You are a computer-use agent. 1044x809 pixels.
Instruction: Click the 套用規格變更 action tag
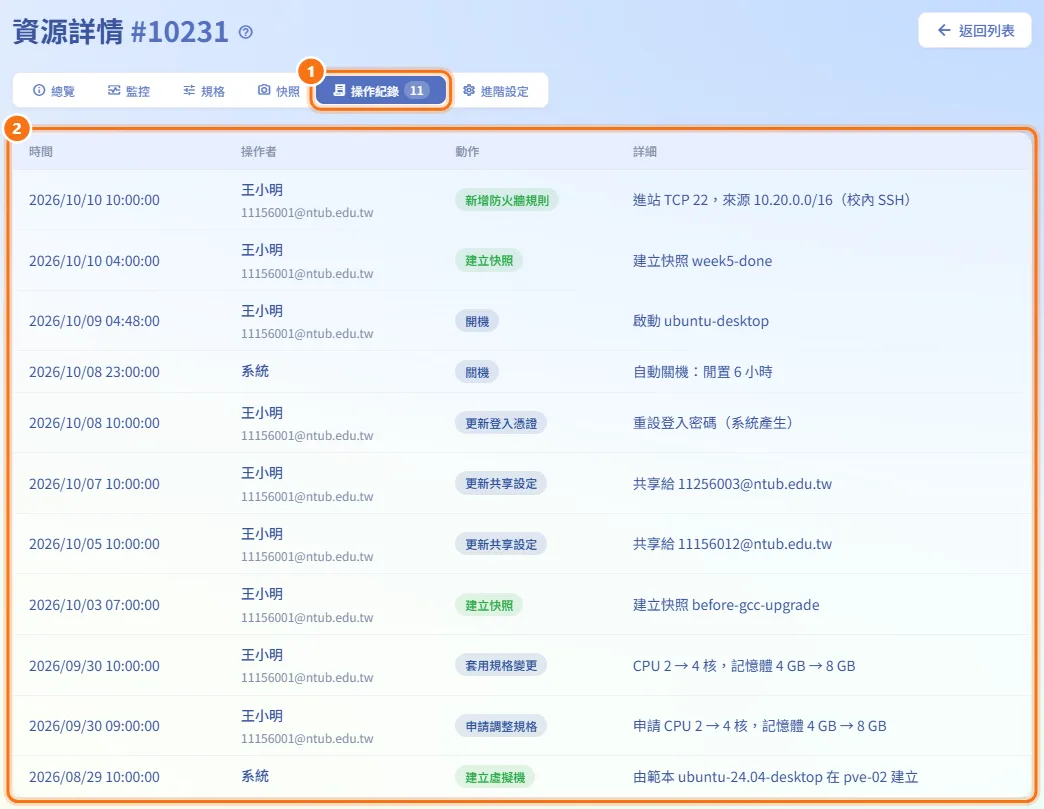pos(501,665)
